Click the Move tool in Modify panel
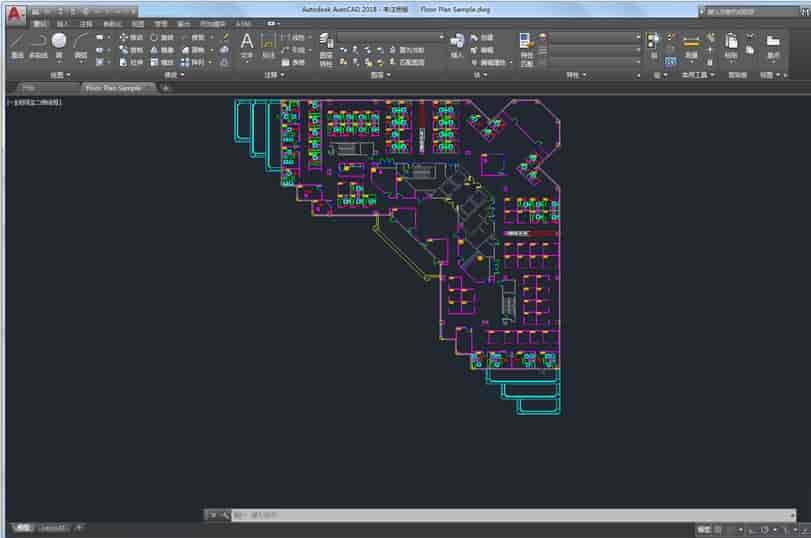The width and height of the screenshot is (811, 538). point(131,37)
